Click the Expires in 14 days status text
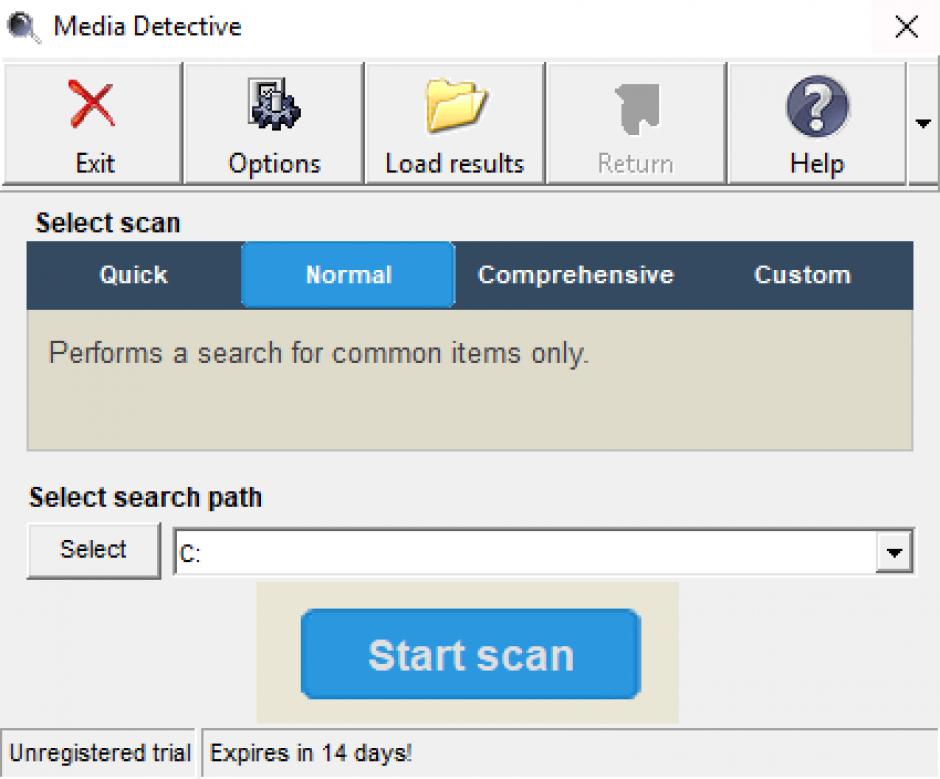940x779 pixels. tap(311, 753)
